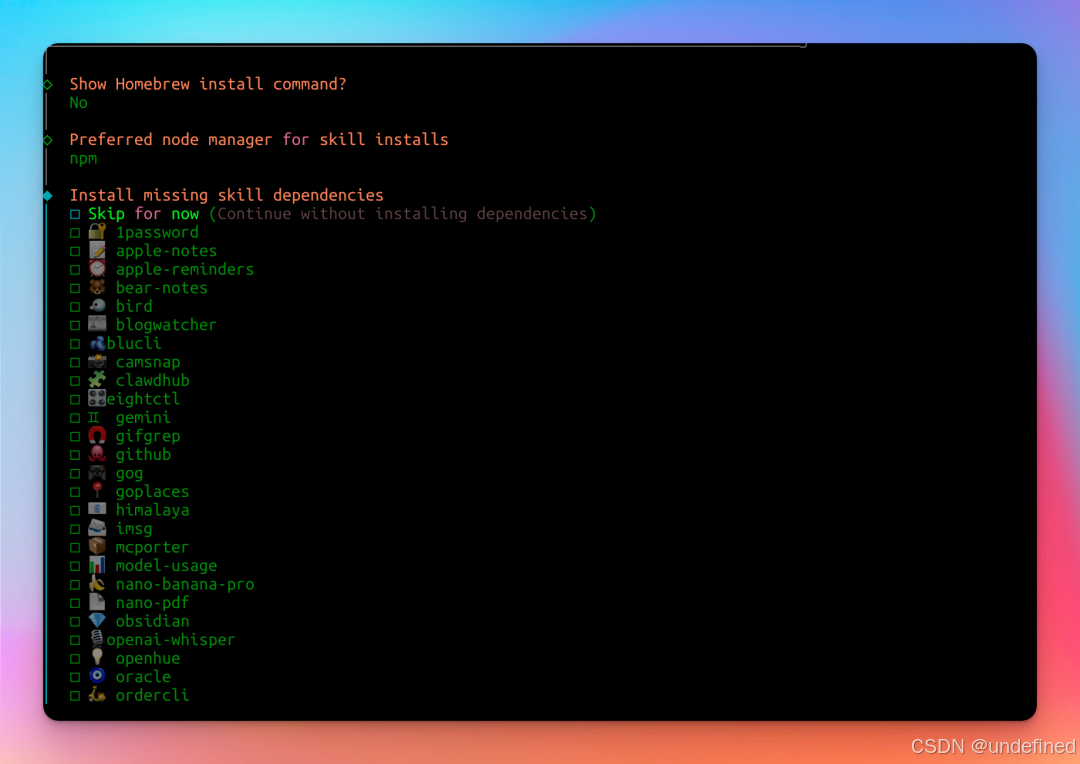1080x764 pixels.
Task: Click the diamond marker beside Preferred node manager
Action: pos(48,141)
